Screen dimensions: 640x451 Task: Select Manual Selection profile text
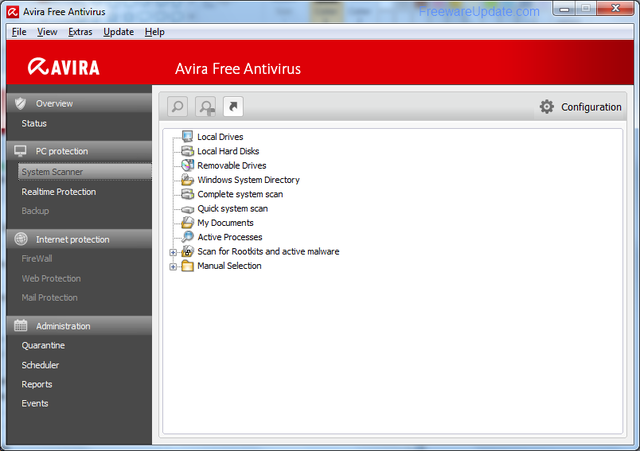[x=229, y=266]
